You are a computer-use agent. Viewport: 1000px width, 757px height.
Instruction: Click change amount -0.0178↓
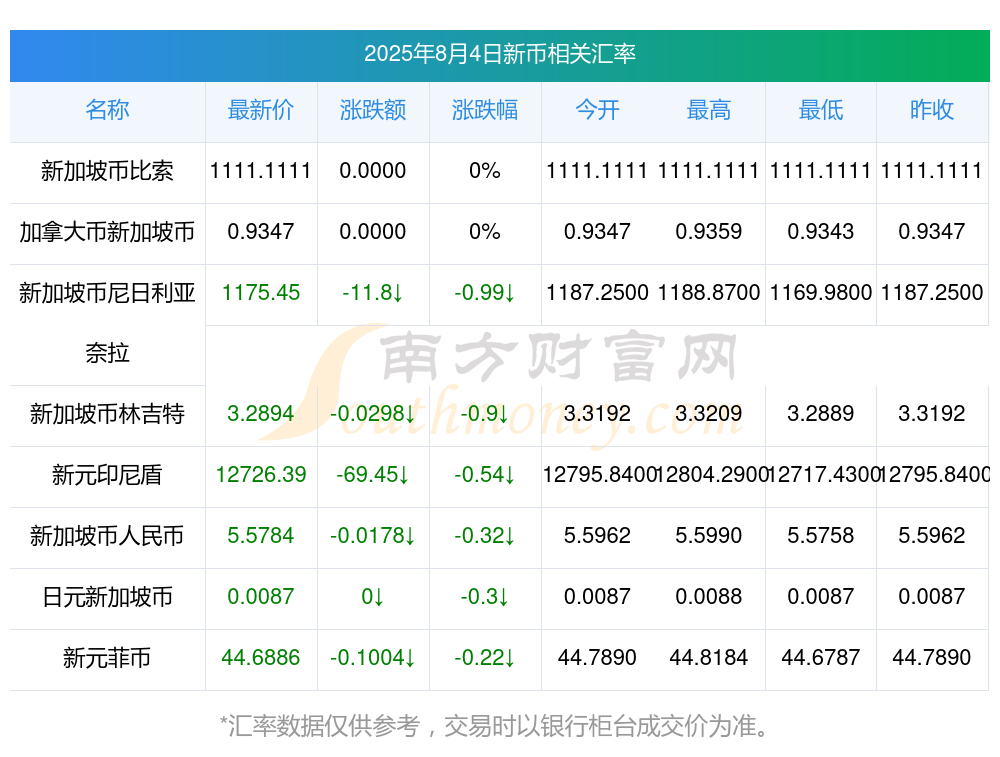[372, 536]
